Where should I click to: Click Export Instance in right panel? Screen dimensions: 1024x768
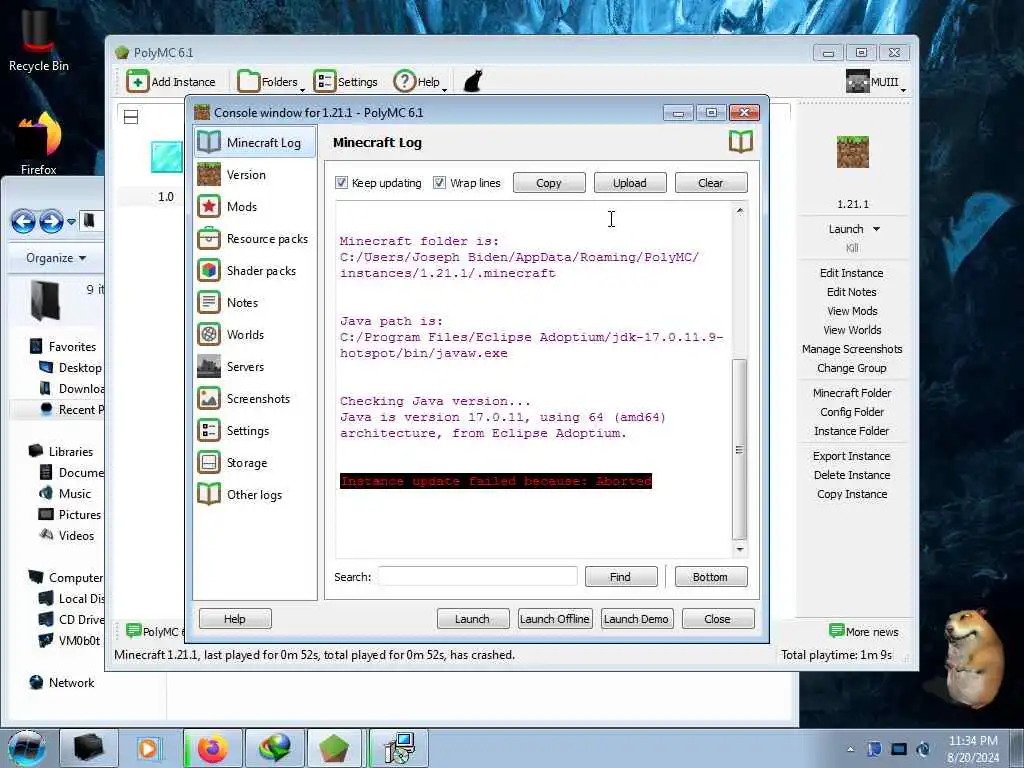(852, 456)
